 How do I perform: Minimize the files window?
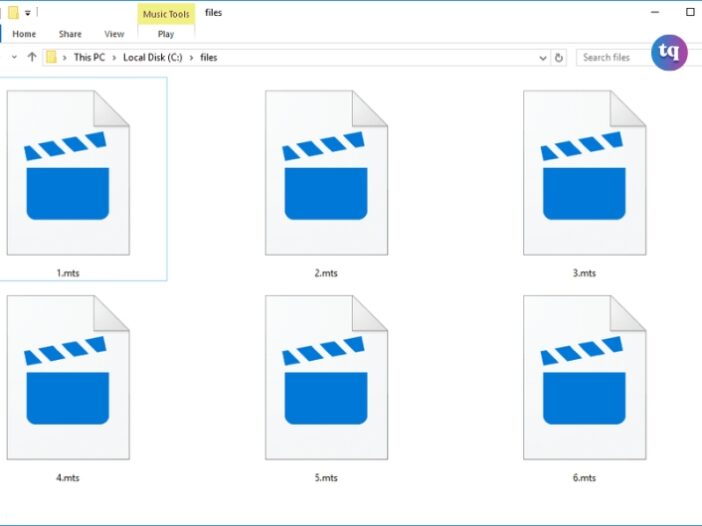655,12
